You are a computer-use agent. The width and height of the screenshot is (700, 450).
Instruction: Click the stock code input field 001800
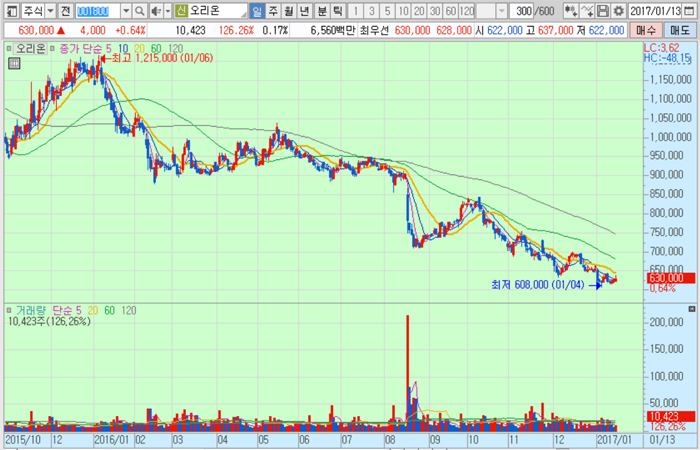click(x=97, y=10)
